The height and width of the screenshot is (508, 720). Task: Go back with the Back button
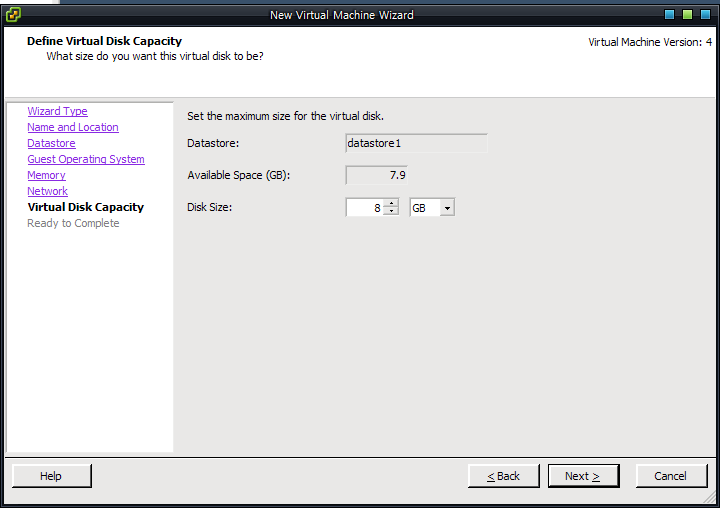(x=504, y=476)
